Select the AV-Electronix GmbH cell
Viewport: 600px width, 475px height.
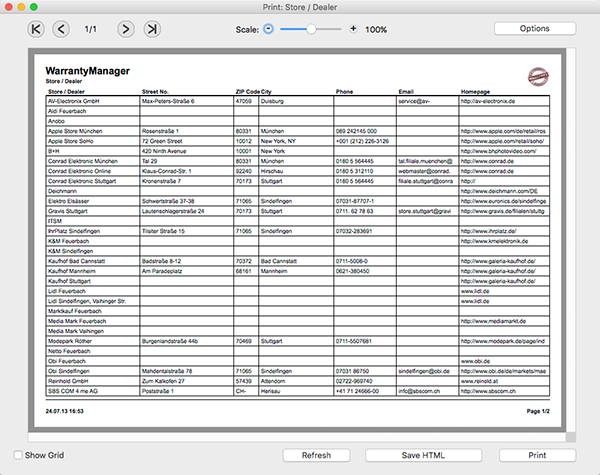click(93, 101)
